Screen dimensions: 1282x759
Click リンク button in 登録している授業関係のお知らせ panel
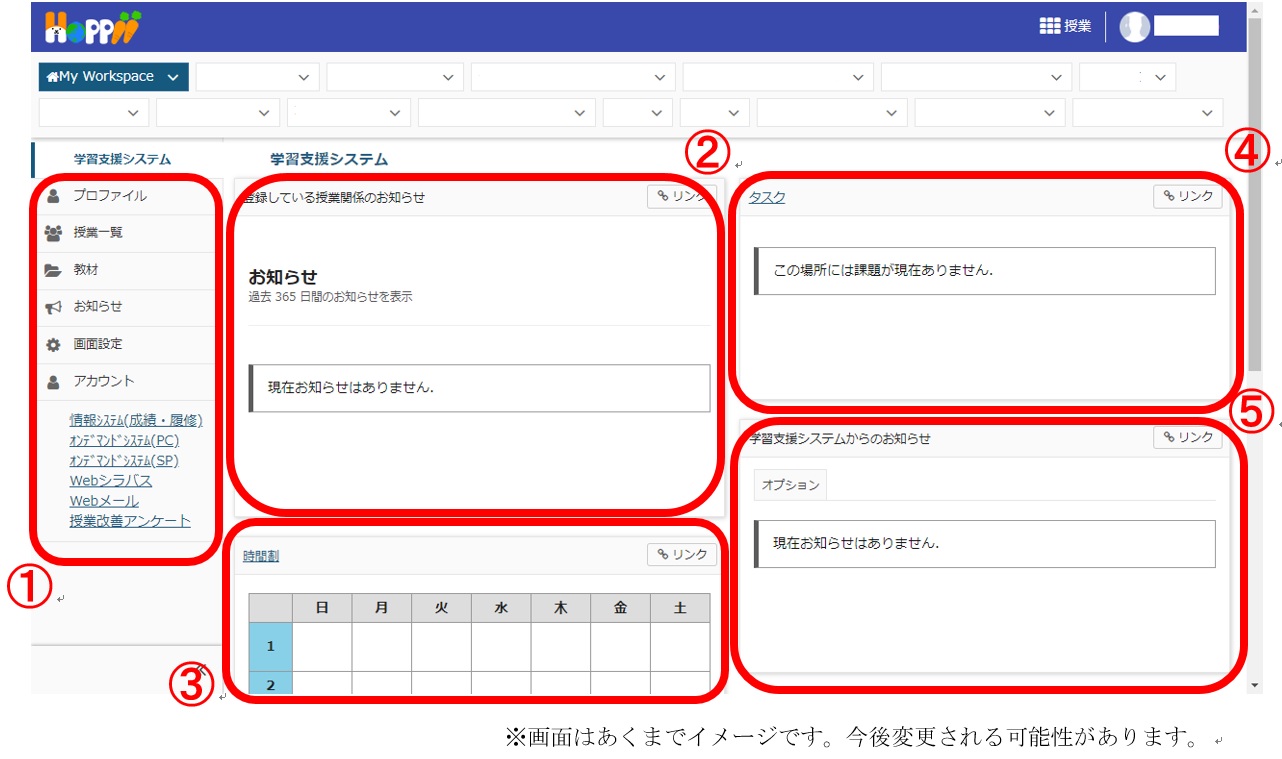click(x=682, y=197)
